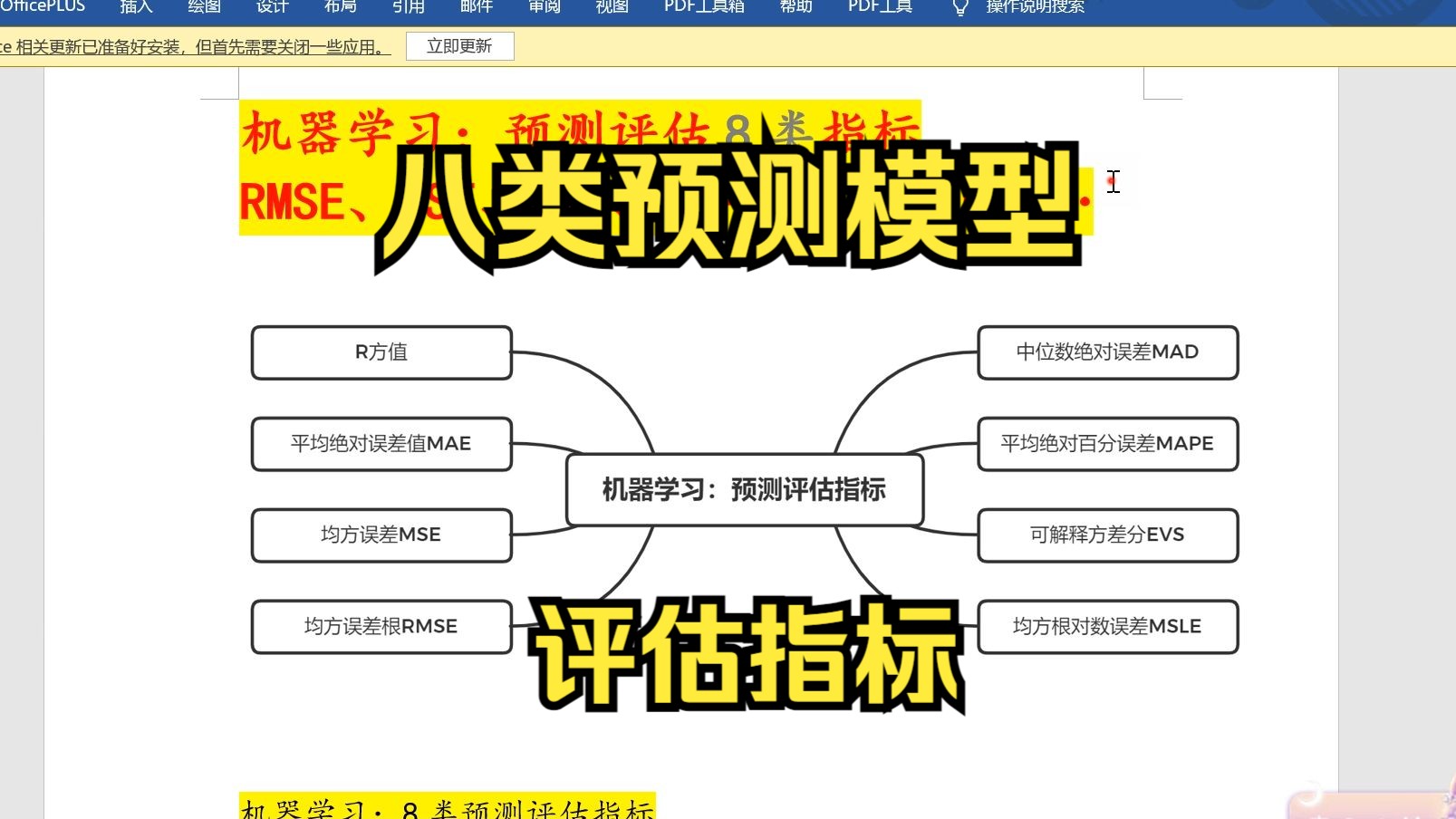The height and width of the screenshot is (819, 1456).
Task: Select the 均方误差根RMSE node
Action: [x=381, y=627]
